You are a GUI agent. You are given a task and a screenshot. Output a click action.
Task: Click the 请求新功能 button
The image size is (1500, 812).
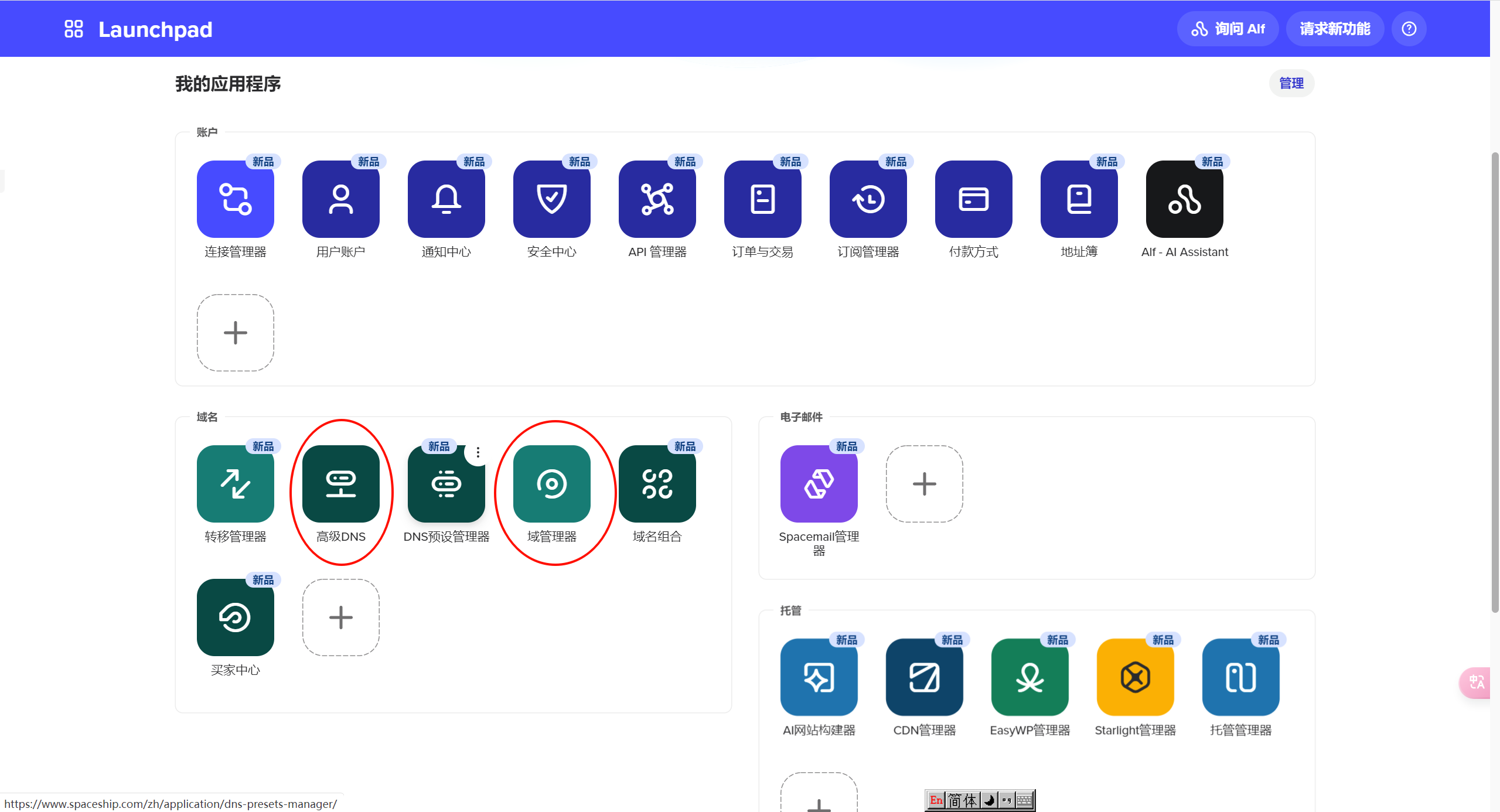point(1334,29)
